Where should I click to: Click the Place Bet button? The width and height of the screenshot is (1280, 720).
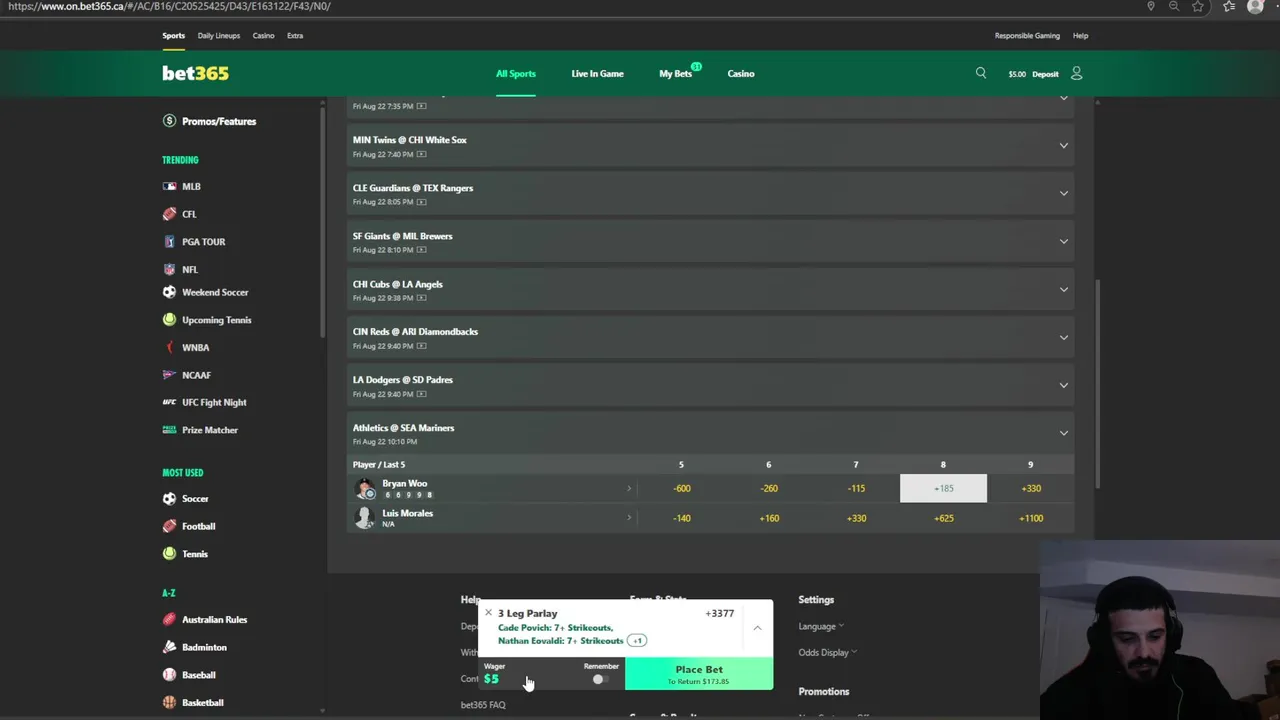[699, 674]
